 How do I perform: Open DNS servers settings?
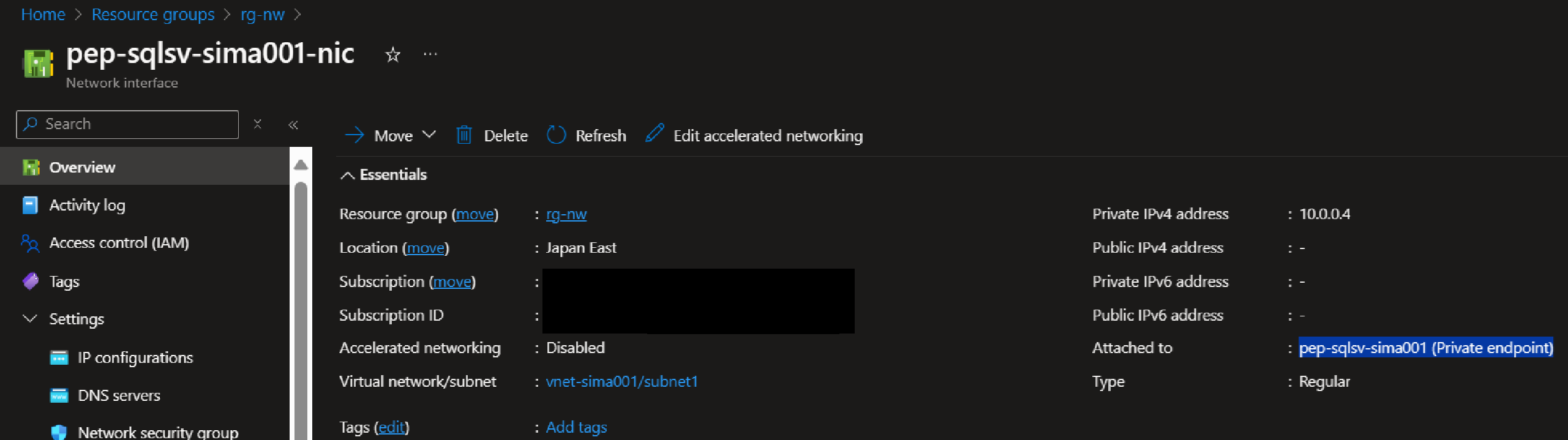(119, 395)
